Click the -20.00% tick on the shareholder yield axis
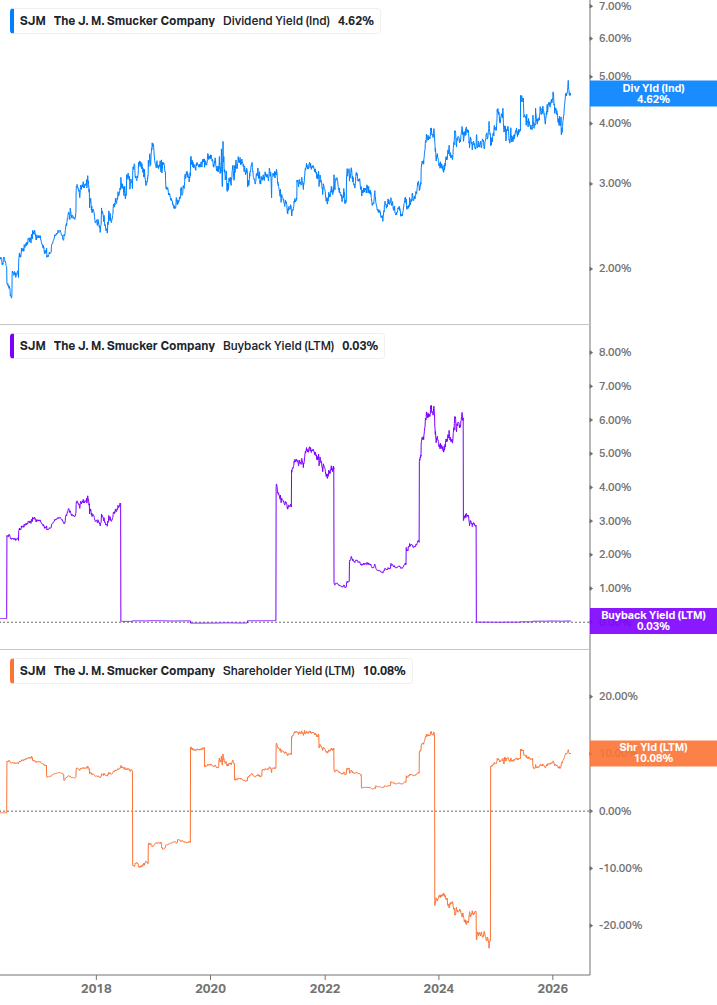 click(620, 926)
